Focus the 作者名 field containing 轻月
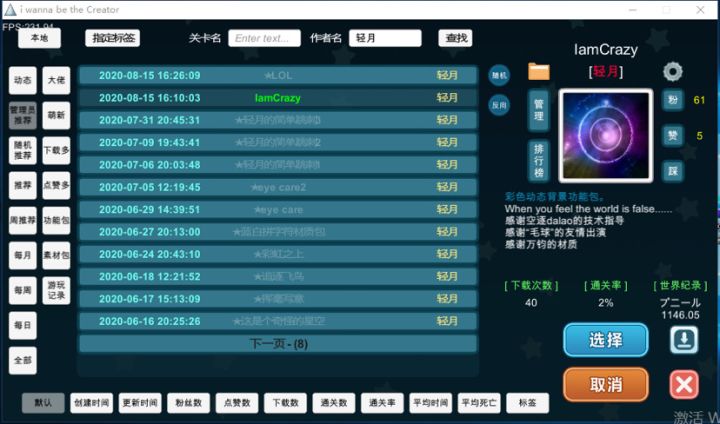 (385, 38)
